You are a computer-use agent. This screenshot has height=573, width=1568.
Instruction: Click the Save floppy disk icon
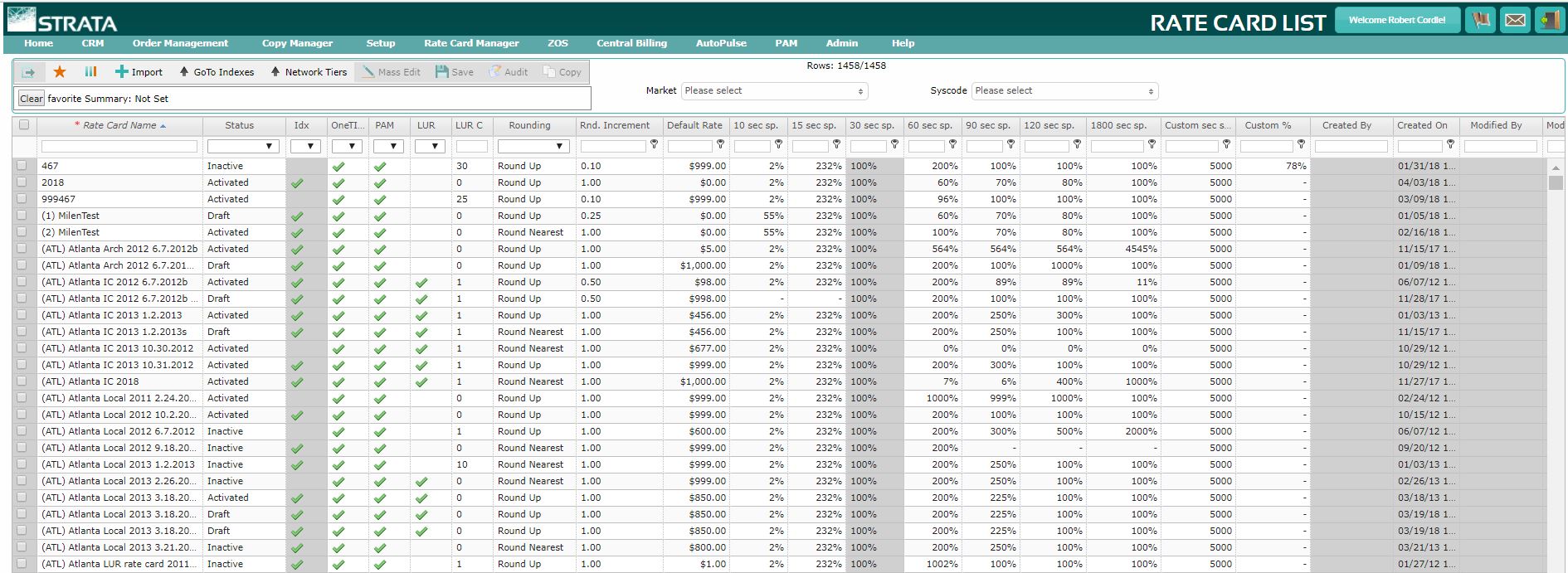[x=442, y=72]
